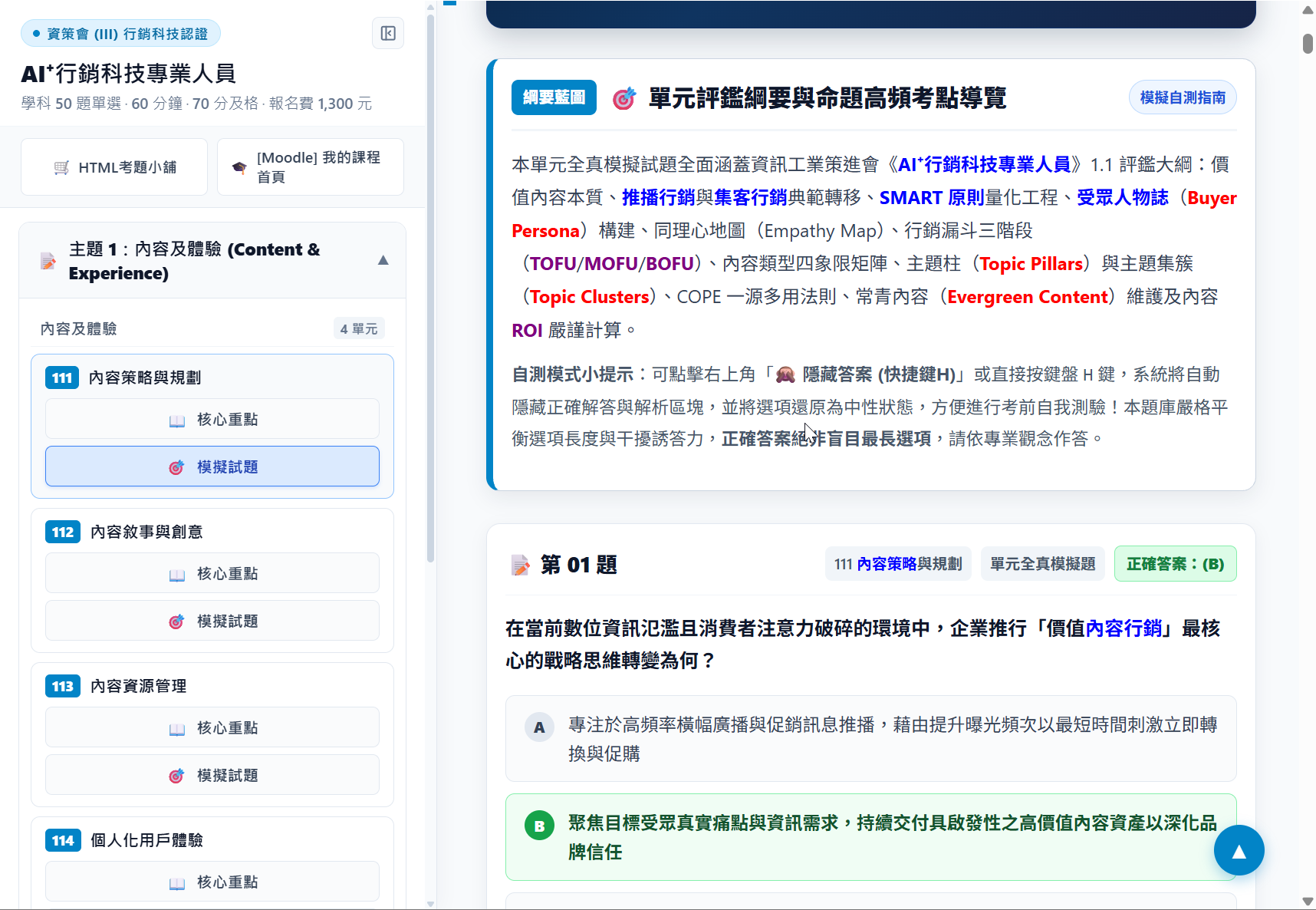This screenshot has height=910, width=1316.
Task: Click the book icon in 112 核心重點 row
Action: point(177,575)
